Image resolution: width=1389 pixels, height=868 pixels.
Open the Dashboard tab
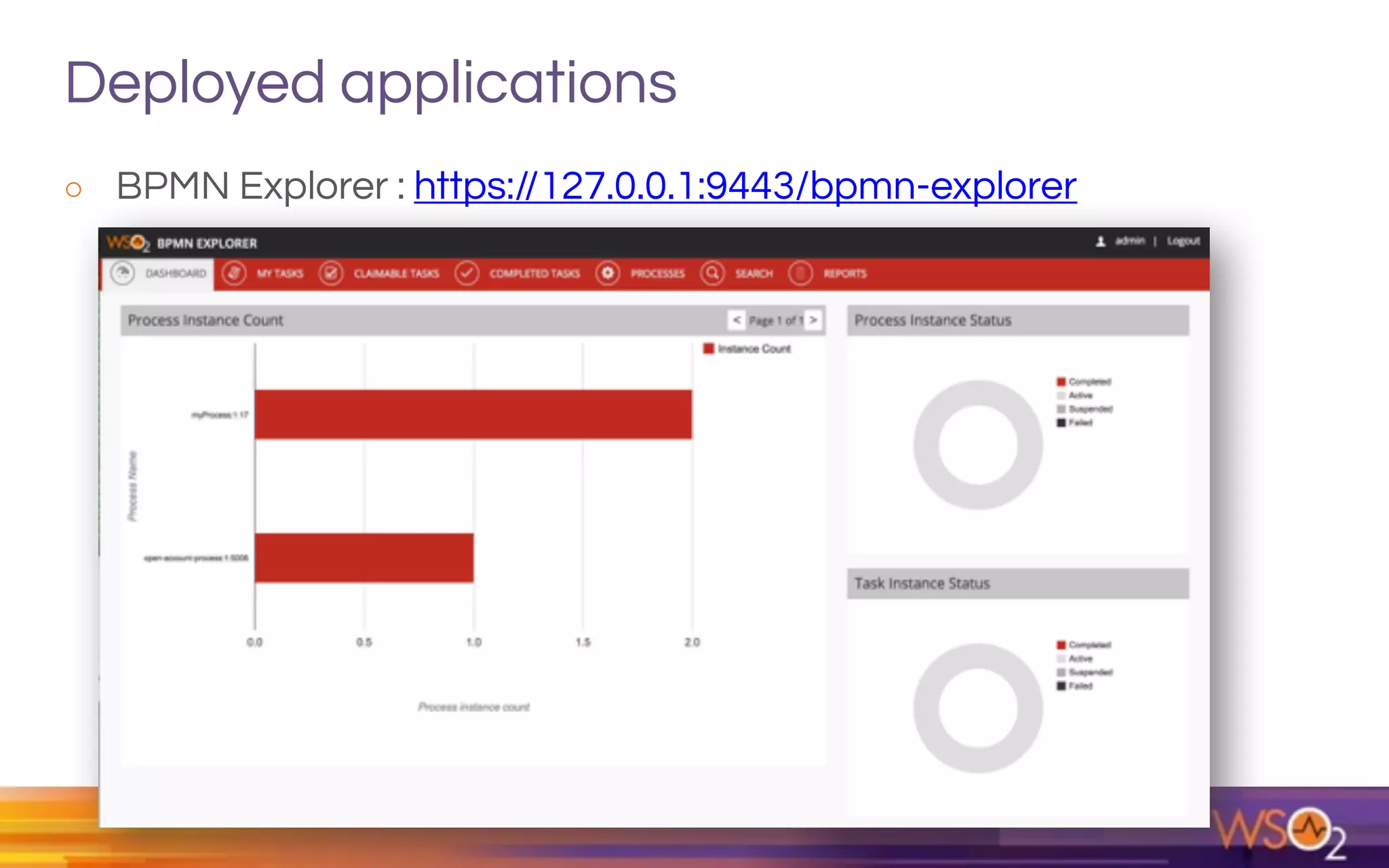tap(158, 273)
